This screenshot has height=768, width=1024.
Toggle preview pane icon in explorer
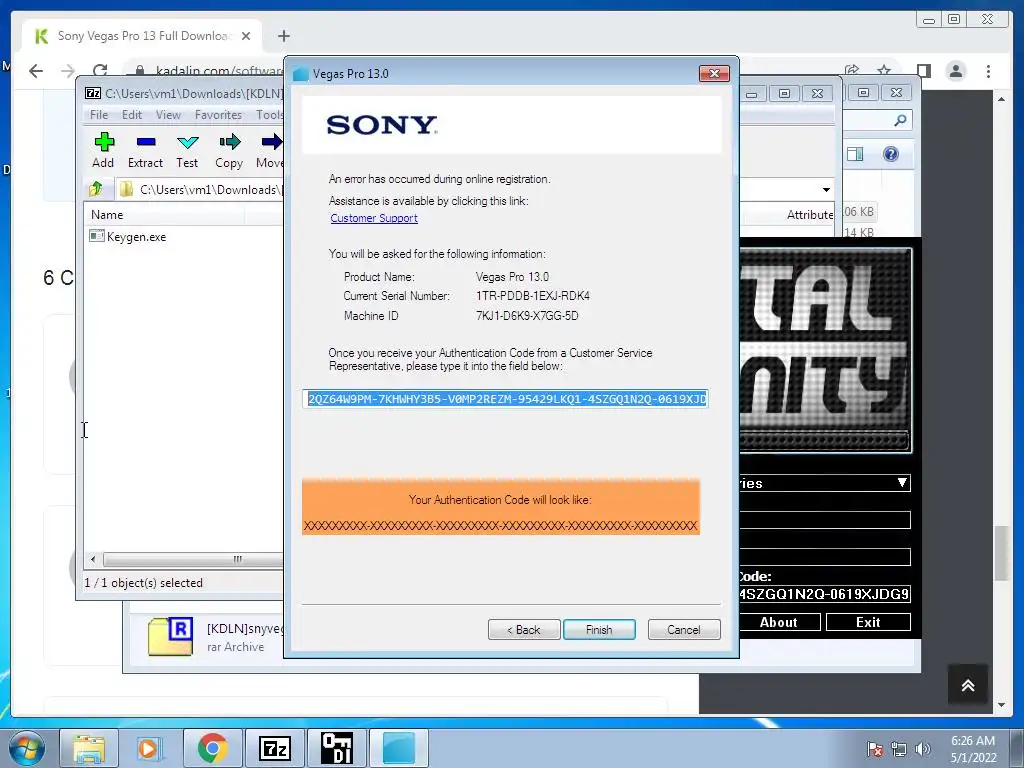click(x=855, y=154)
